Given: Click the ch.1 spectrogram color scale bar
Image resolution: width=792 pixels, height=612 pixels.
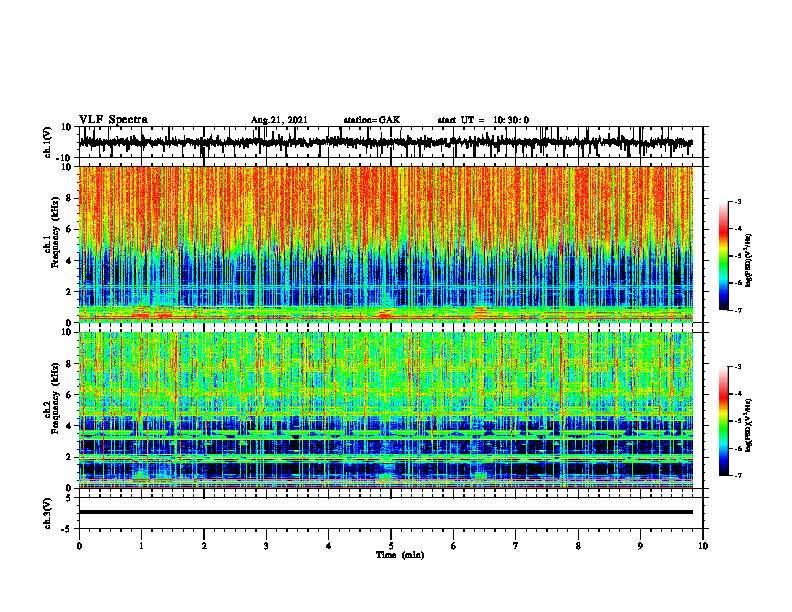Looking at the screenshot, I should coord(724,256).
